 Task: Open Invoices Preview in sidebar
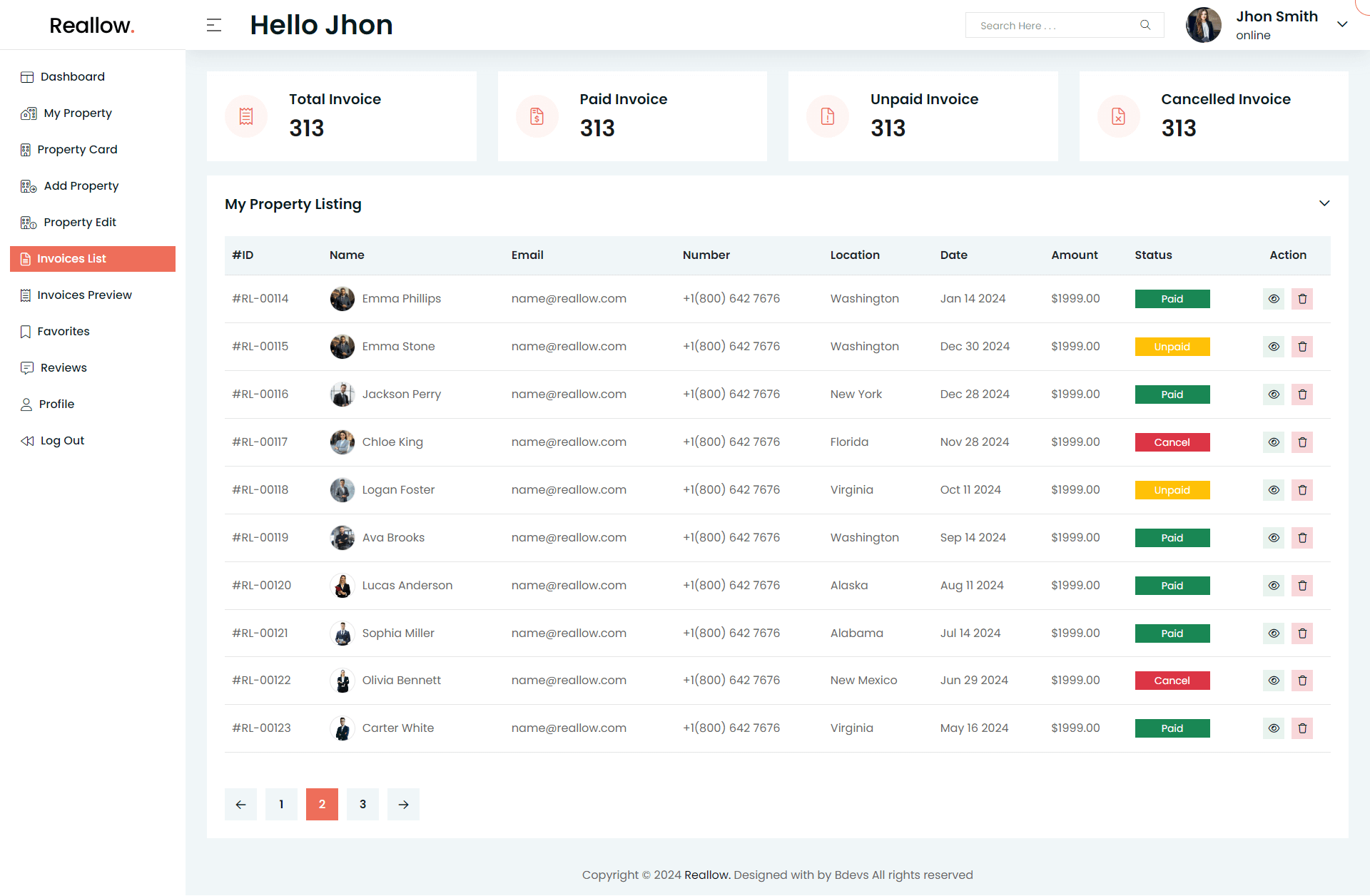pyautogui.click(x=84, y=295)
